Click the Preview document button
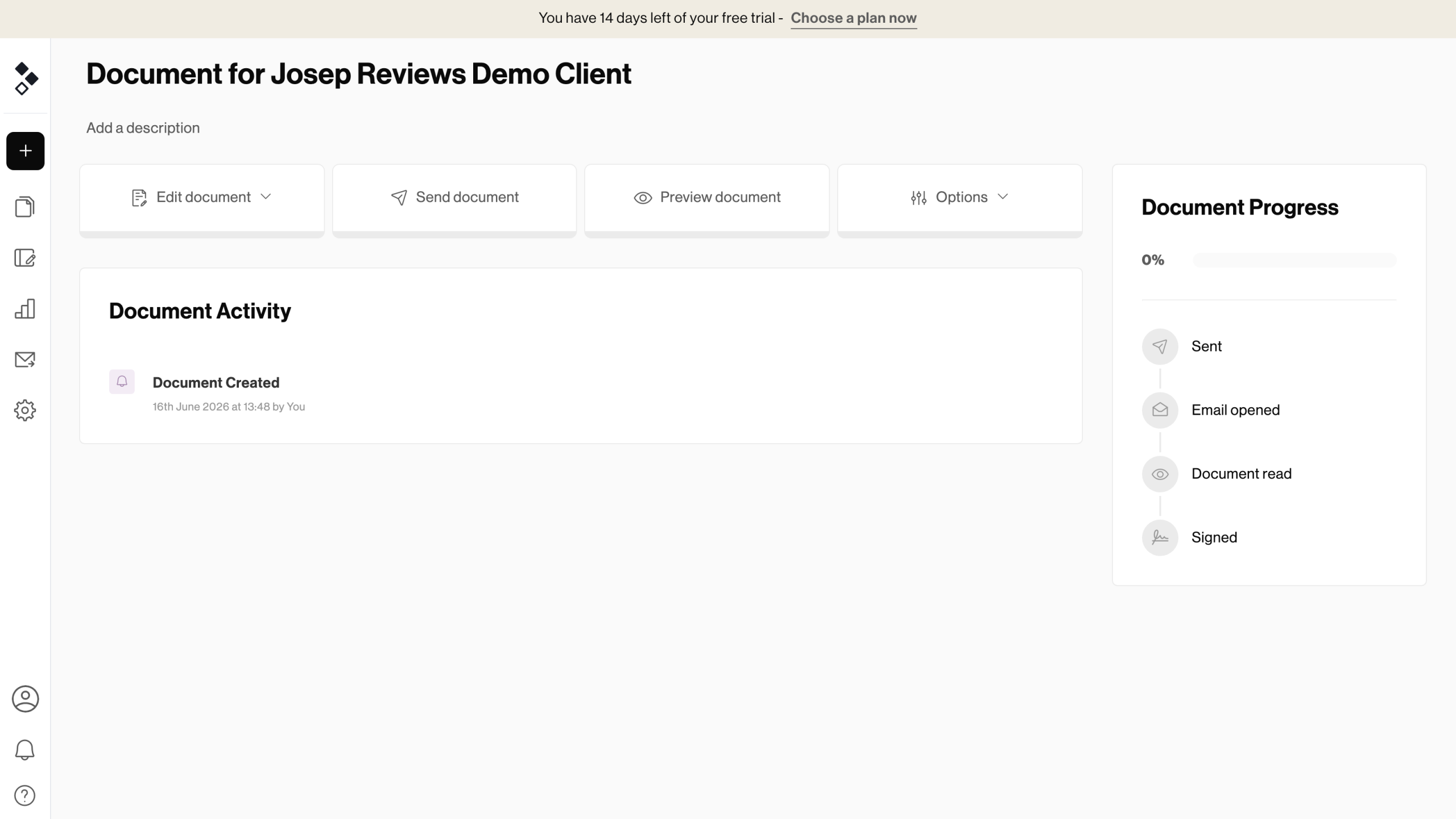This screenshot has width=1456, height=819. 707,198
